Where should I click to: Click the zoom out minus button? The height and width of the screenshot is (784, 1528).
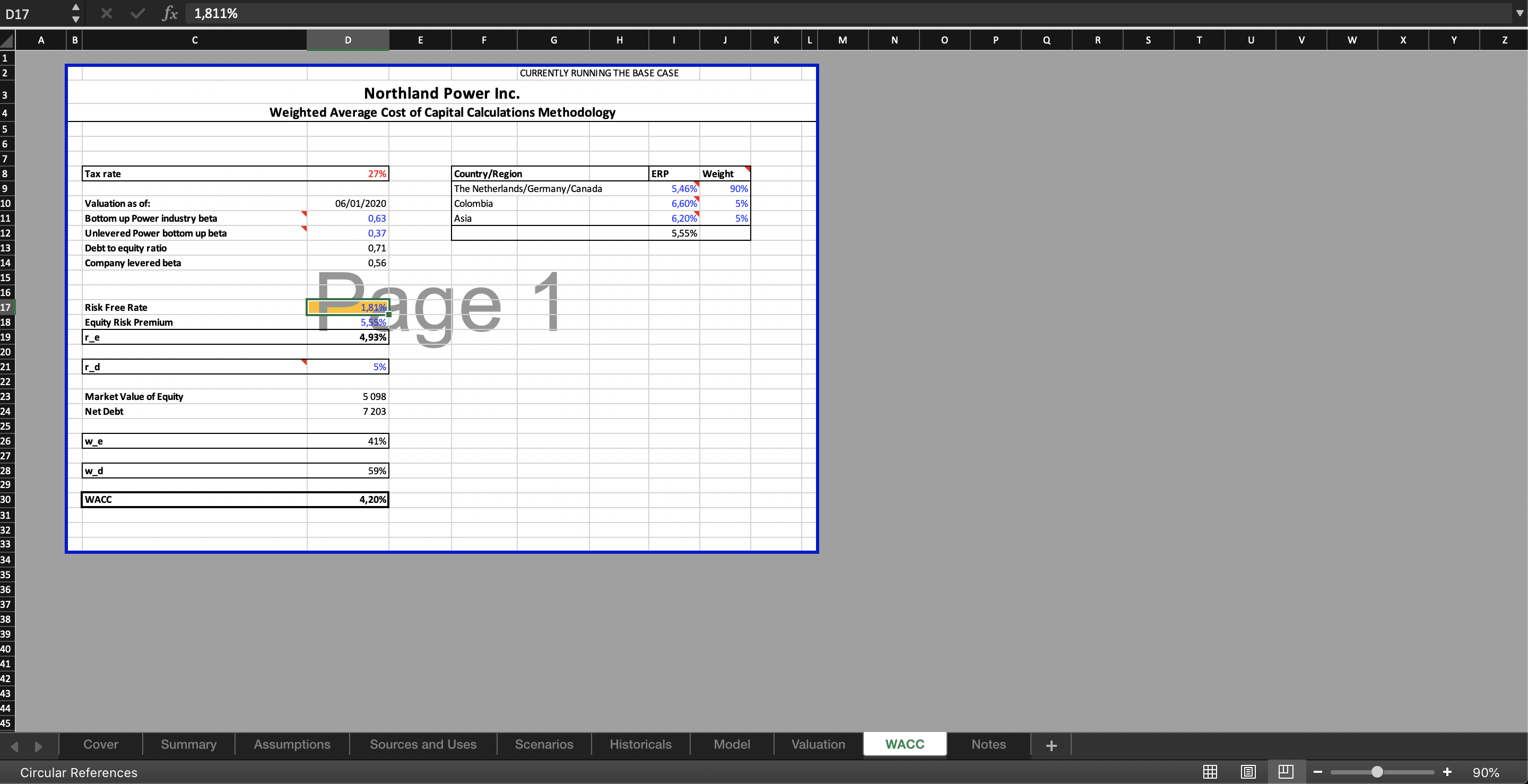point(1318,772)
